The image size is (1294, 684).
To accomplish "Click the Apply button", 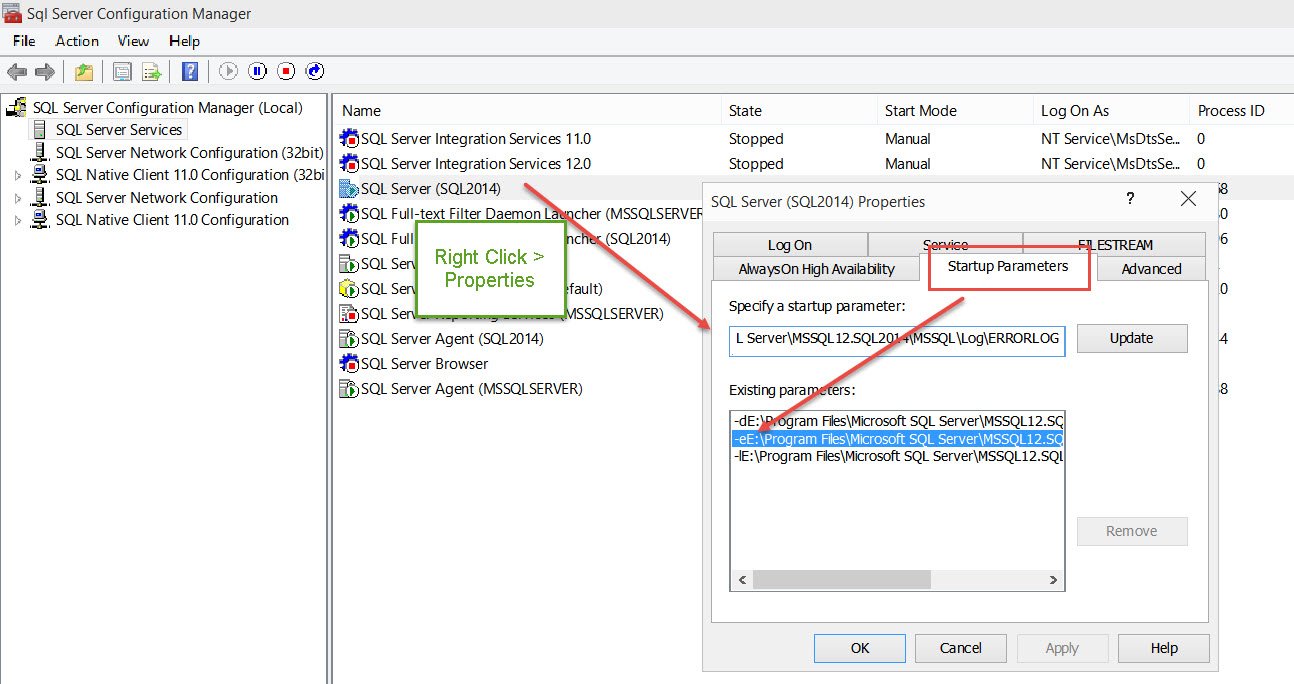I will pos(1062,648).
